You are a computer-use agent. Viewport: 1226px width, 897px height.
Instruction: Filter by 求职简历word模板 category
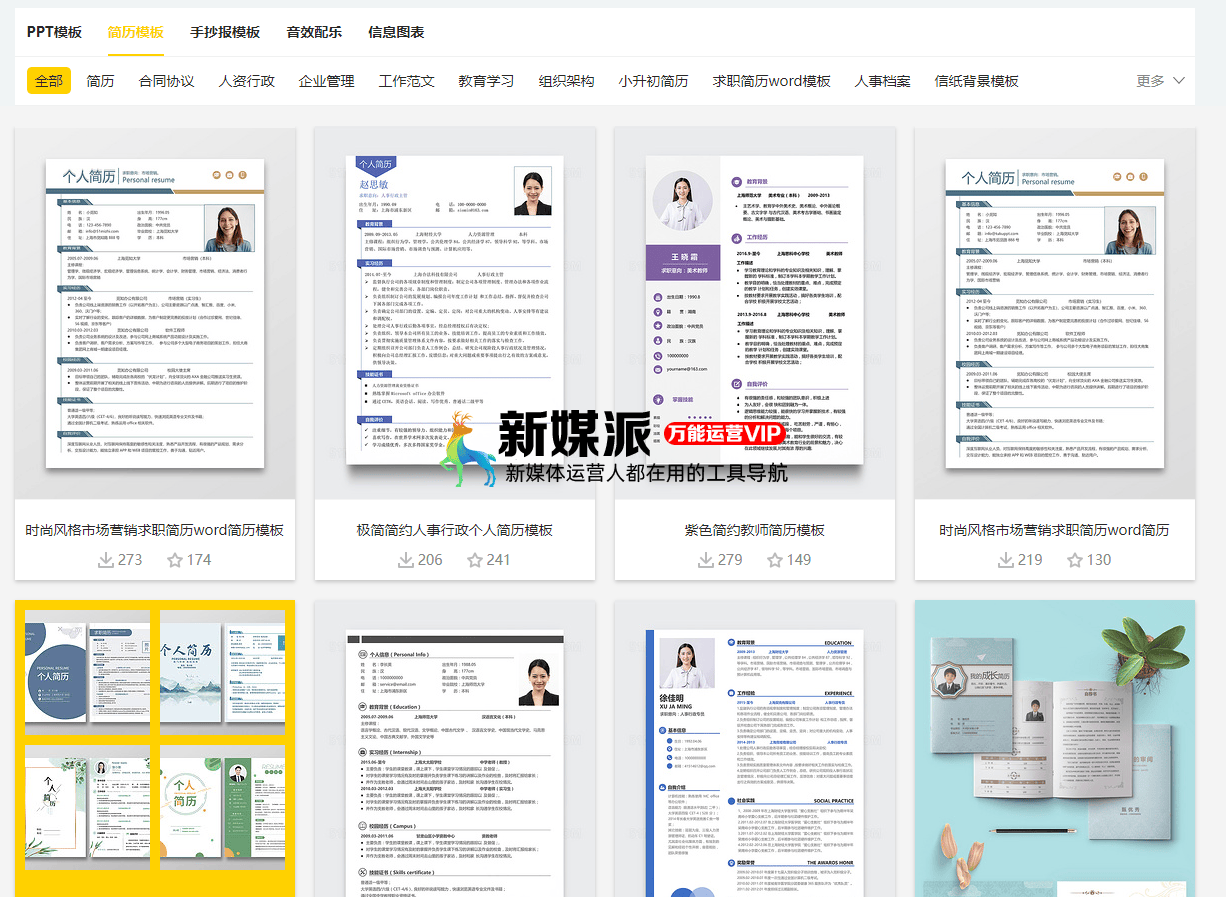(771, 81)
